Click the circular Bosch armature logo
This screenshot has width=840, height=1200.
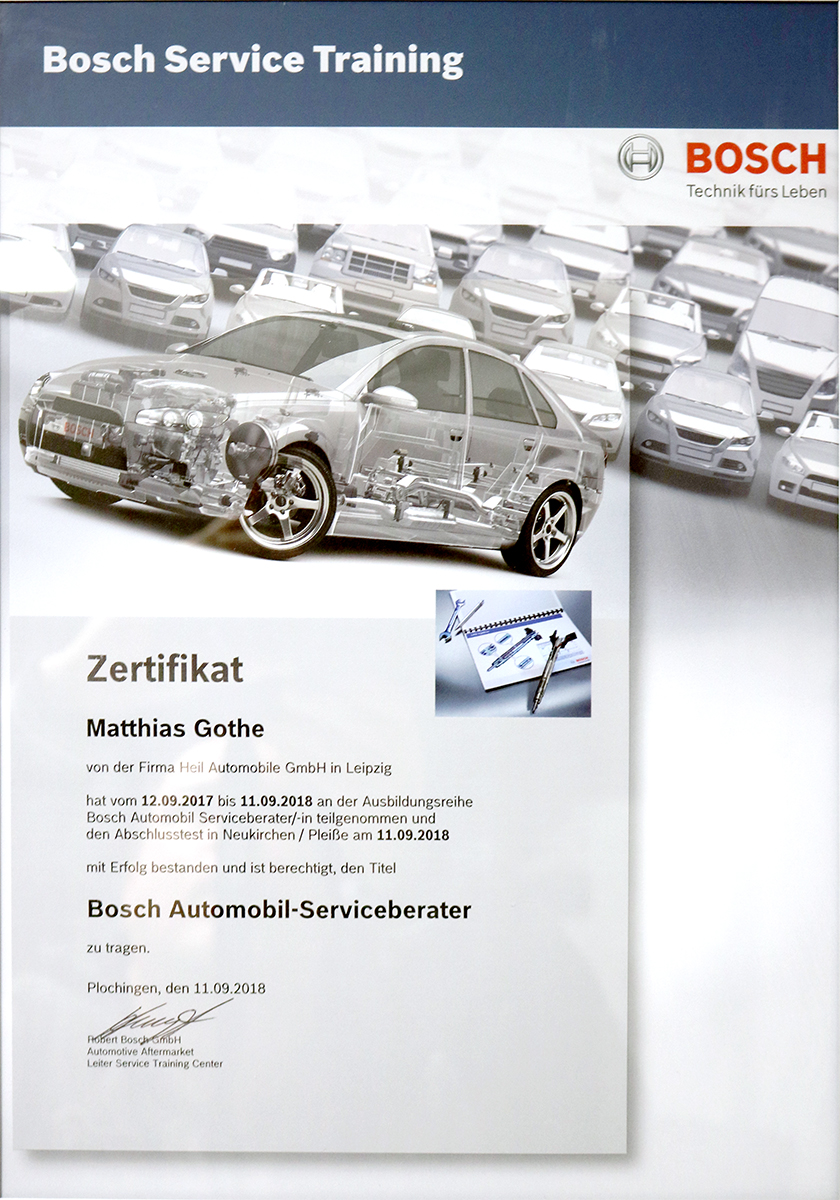[x=640, y=157]
